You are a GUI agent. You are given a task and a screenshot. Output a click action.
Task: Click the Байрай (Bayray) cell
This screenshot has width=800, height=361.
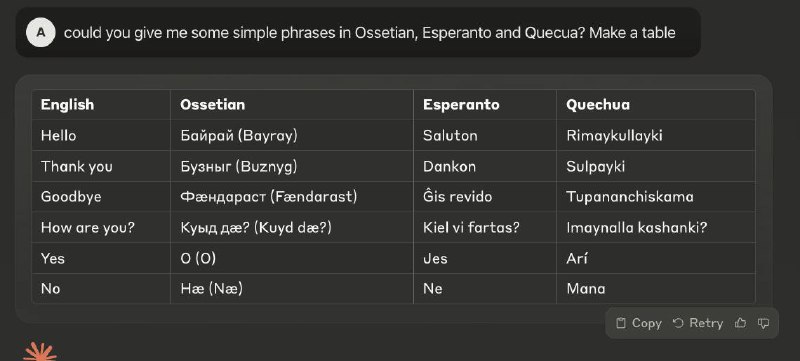292,136
